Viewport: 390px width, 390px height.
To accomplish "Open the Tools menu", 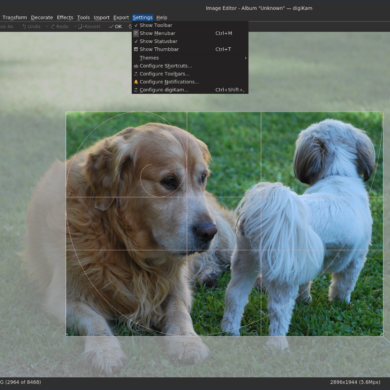I will tap(83, 17).
